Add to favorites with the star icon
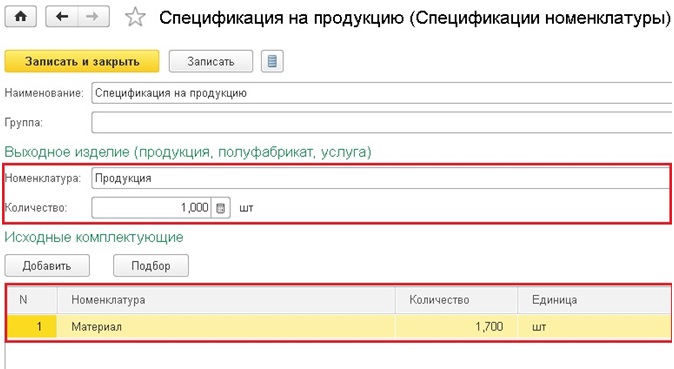The height and width of the screenshot is (369, 674). coord(135,17)
